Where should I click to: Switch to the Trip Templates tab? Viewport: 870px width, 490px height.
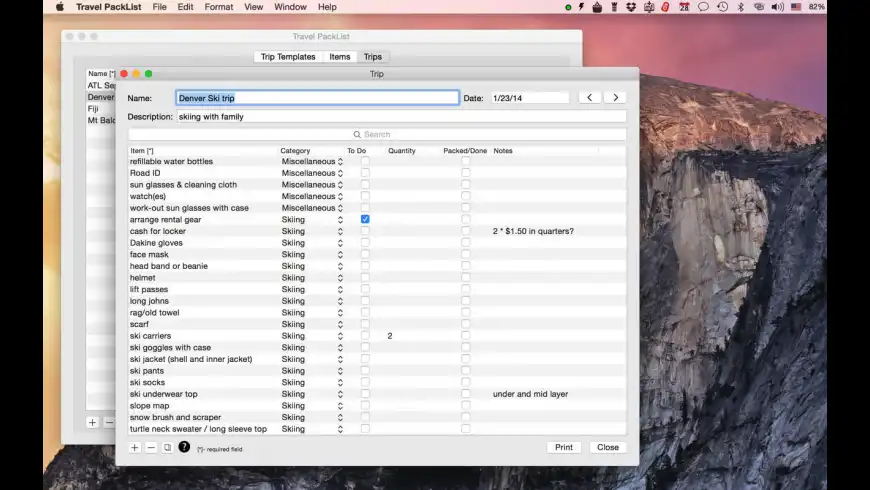coord(288,57)
